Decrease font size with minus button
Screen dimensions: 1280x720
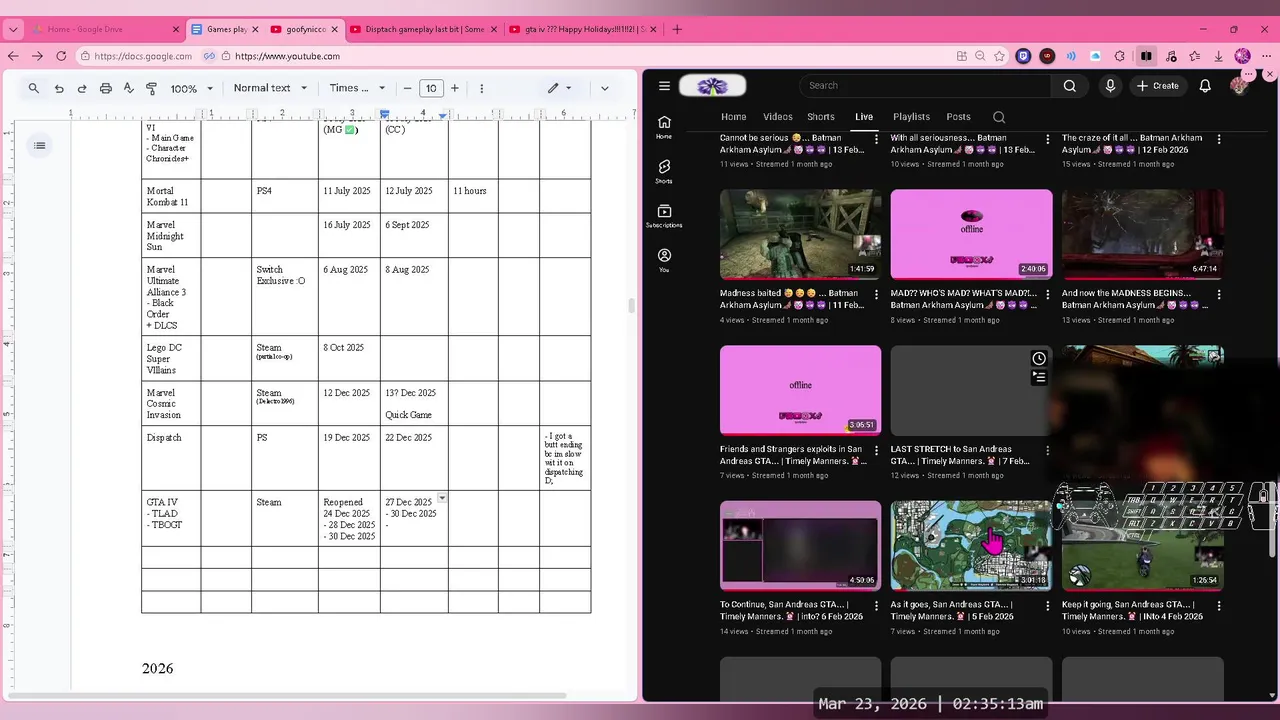pos(407,88)
